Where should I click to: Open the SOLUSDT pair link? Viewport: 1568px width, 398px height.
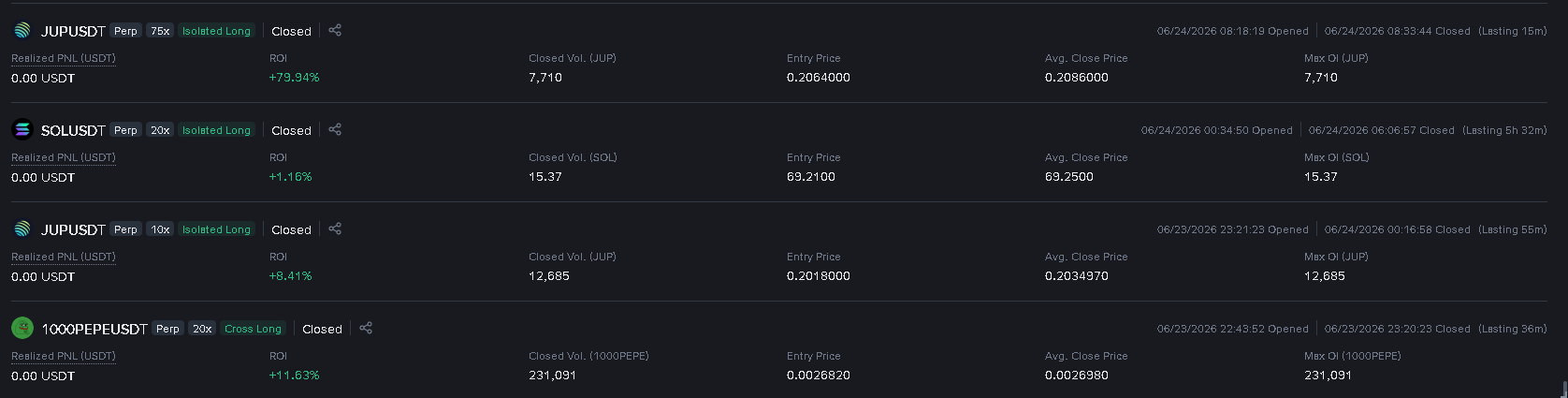(73, 130)
